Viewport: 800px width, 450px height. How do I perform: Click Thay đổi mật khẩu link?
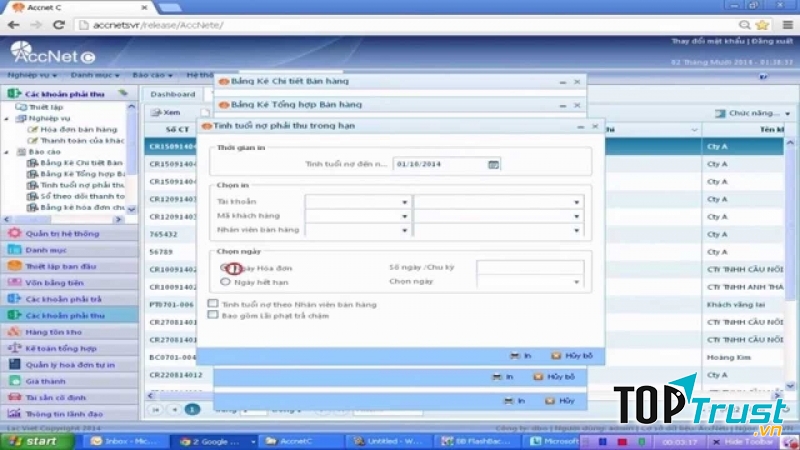pos(708,41)
